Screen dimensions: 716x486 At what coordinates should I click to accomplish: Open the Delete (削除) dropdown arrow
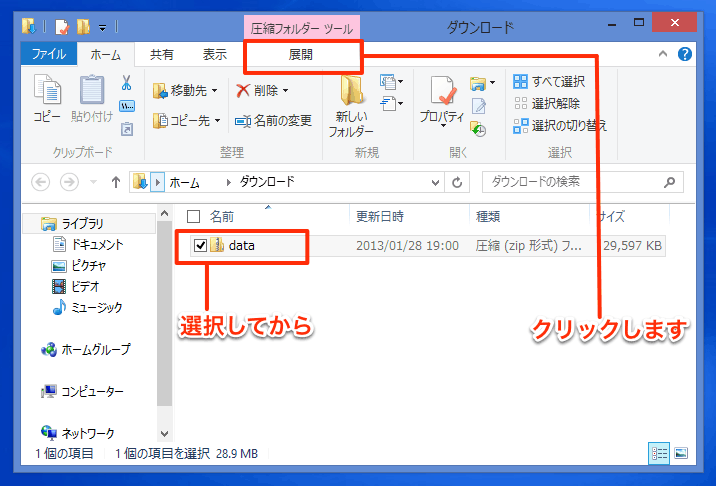tap(285, 90)
